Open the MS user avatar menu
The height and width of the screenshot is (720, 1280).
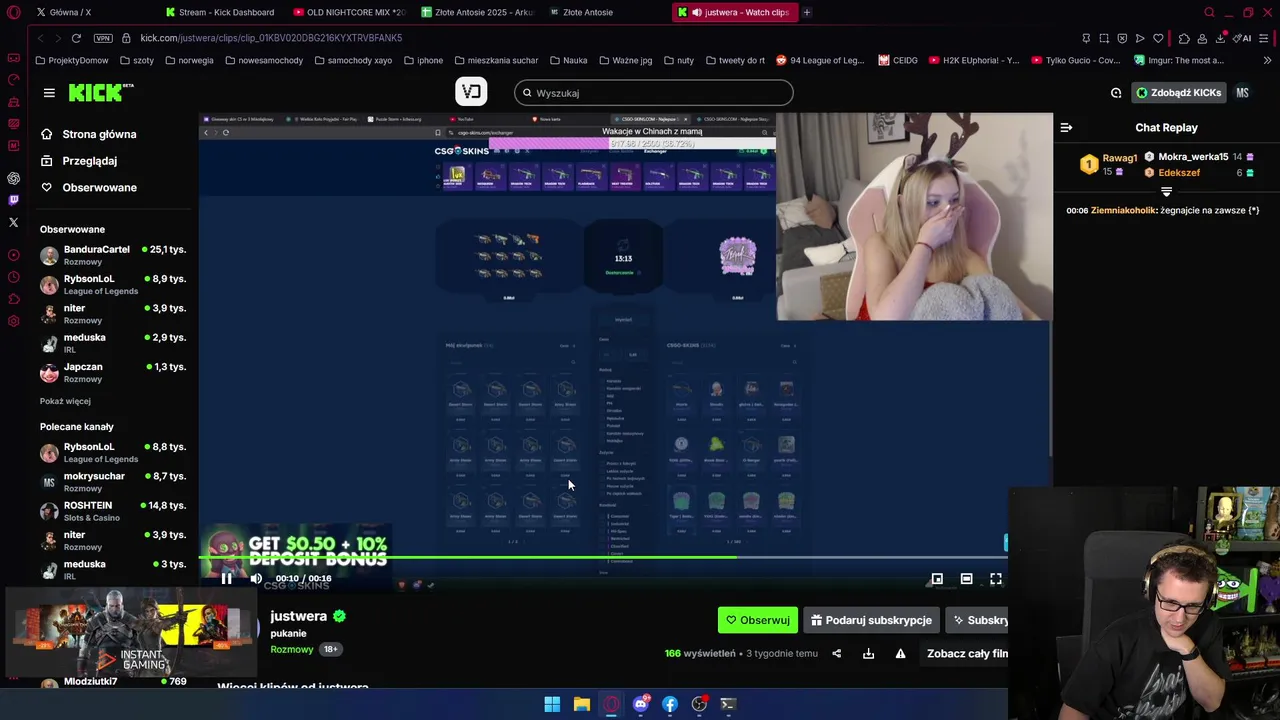(x=1242, y=93)
